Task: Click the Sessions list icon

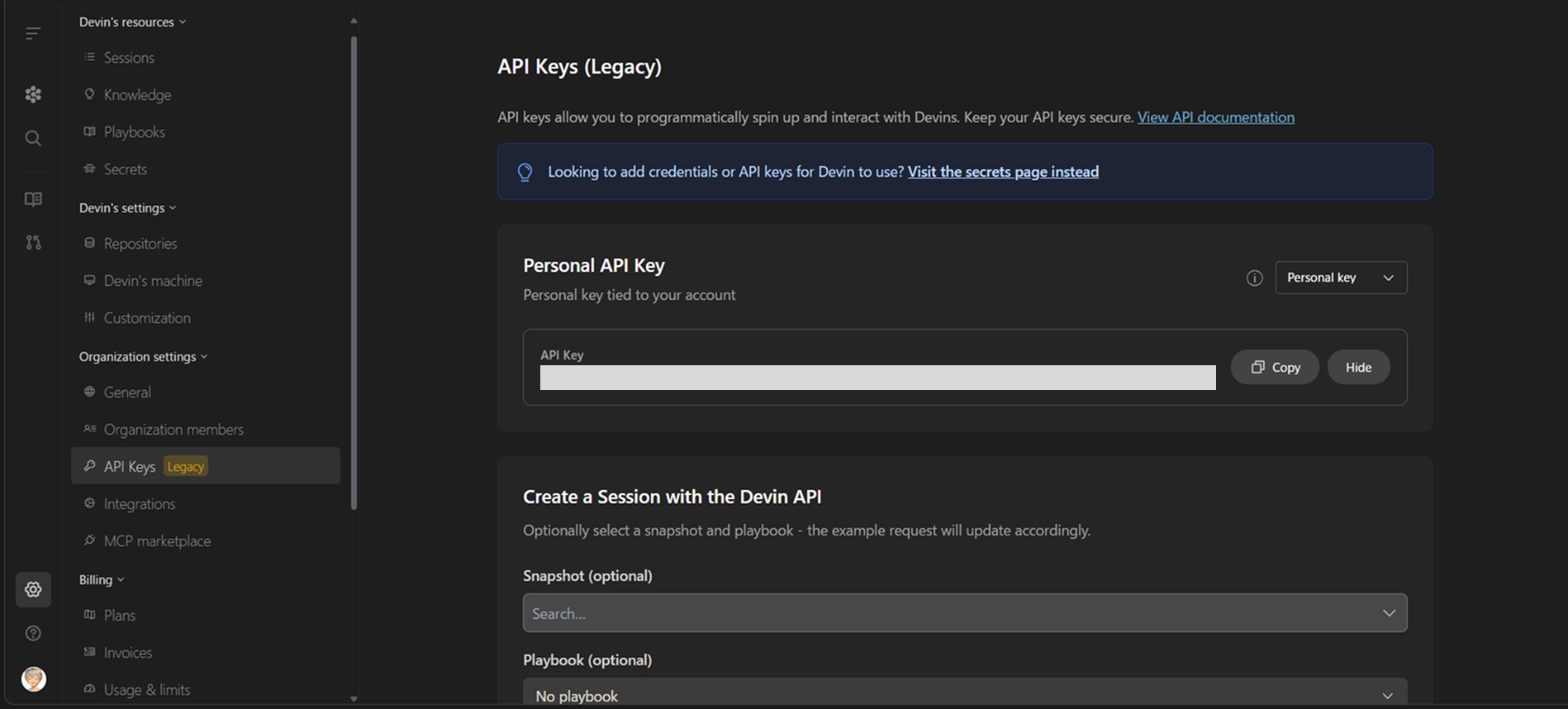Action: click(x=89, y=57)
